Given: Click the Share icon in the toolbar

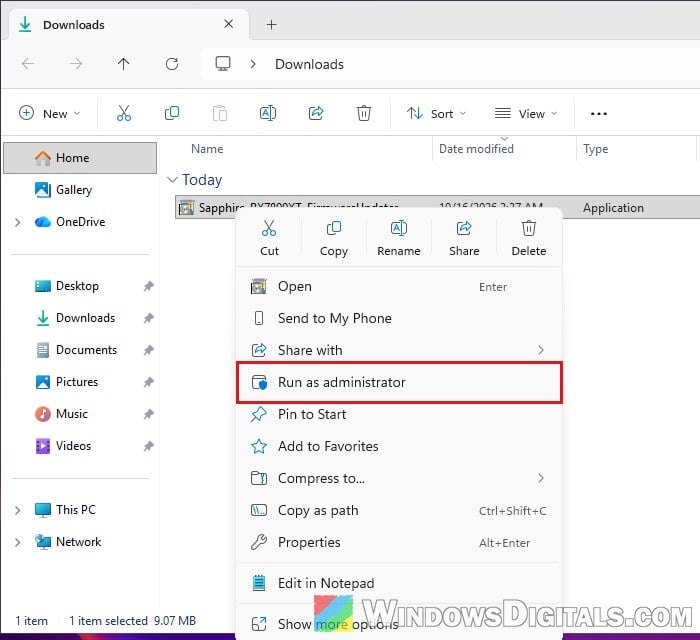Looking at the screenshot, I should (316, 113).
